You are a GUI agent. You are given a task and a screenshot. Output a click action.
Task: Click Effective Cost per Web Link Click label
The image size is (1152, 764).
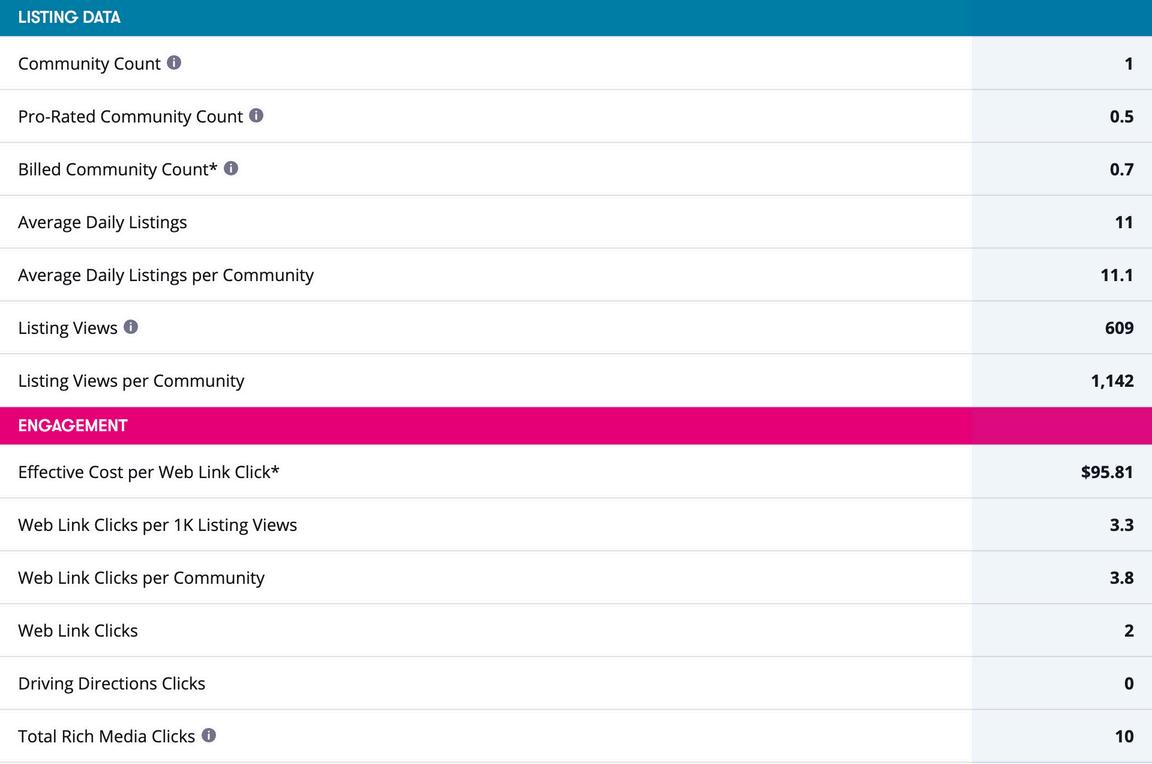[148, 472]
